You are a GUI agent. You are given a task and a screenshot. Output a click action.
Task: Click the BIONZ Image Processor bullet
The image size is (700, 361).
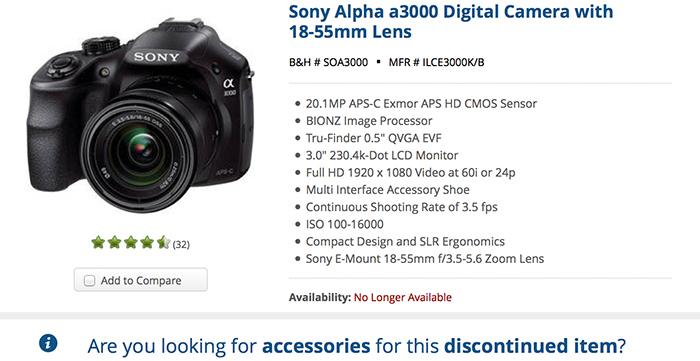[x=369, y=121]
